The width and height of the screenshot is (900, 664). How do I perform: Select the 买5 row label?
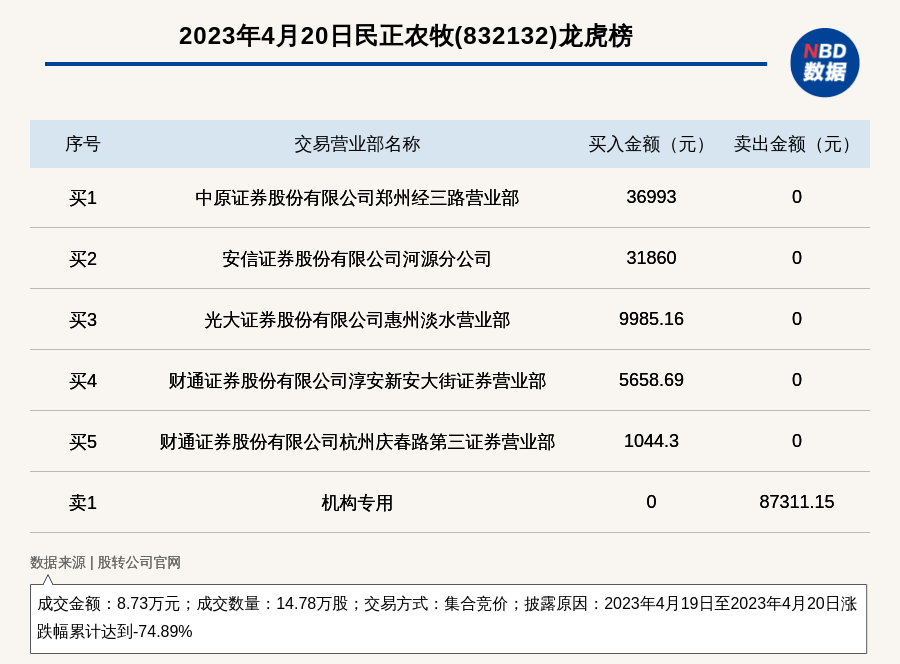click(83, 442)
